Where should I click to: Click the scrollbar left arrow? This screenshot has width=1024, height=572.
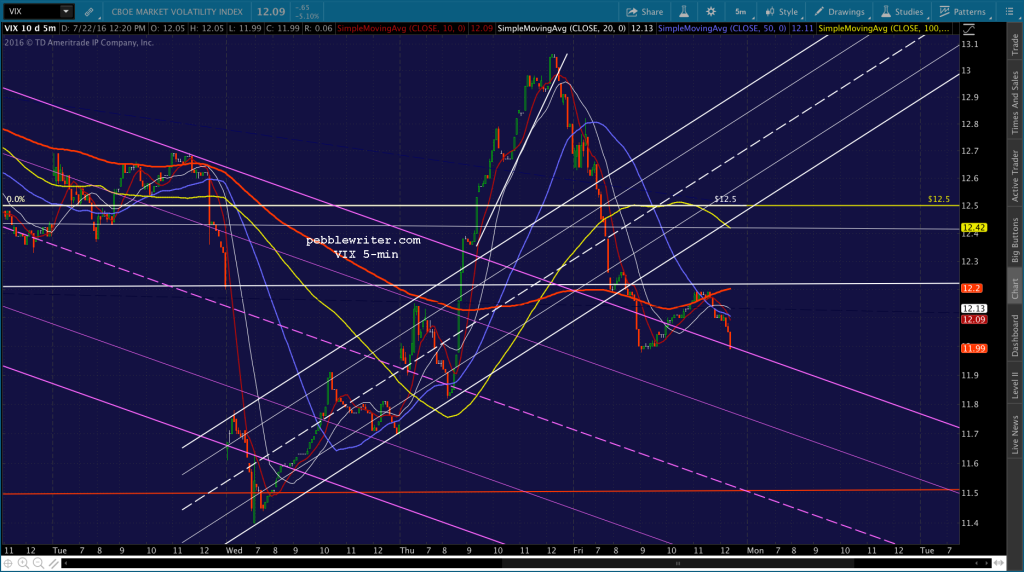click(x=66, y=563)
